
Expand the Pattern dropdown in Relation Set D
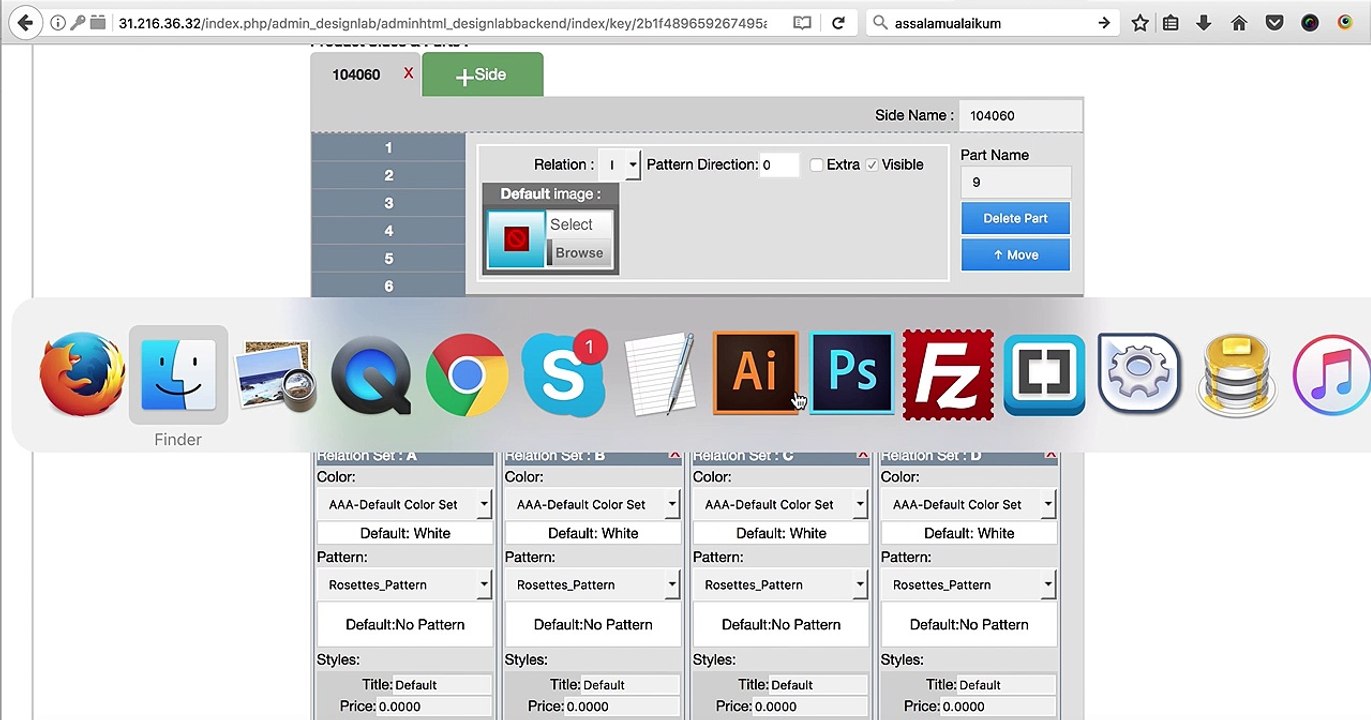(969, 585)
